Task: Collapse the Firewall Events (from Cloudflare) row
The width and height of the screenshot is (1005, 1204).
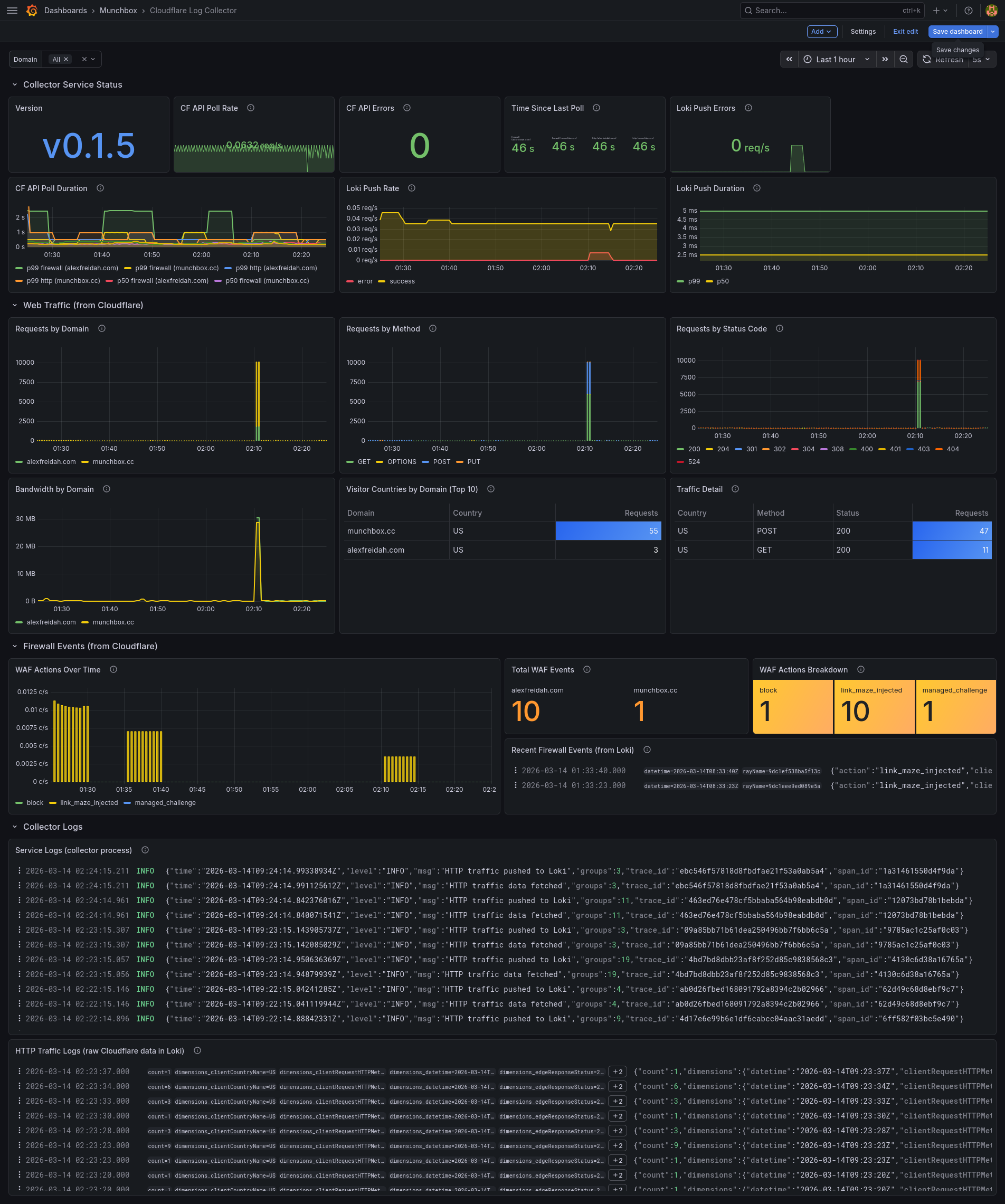Action: click(15, 647)
